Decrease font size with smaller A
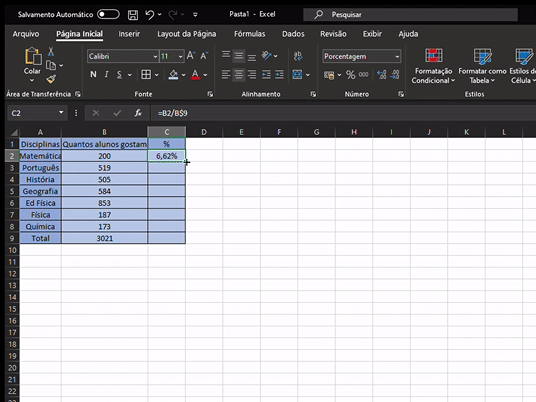536x402 pixels. (204, 56)
